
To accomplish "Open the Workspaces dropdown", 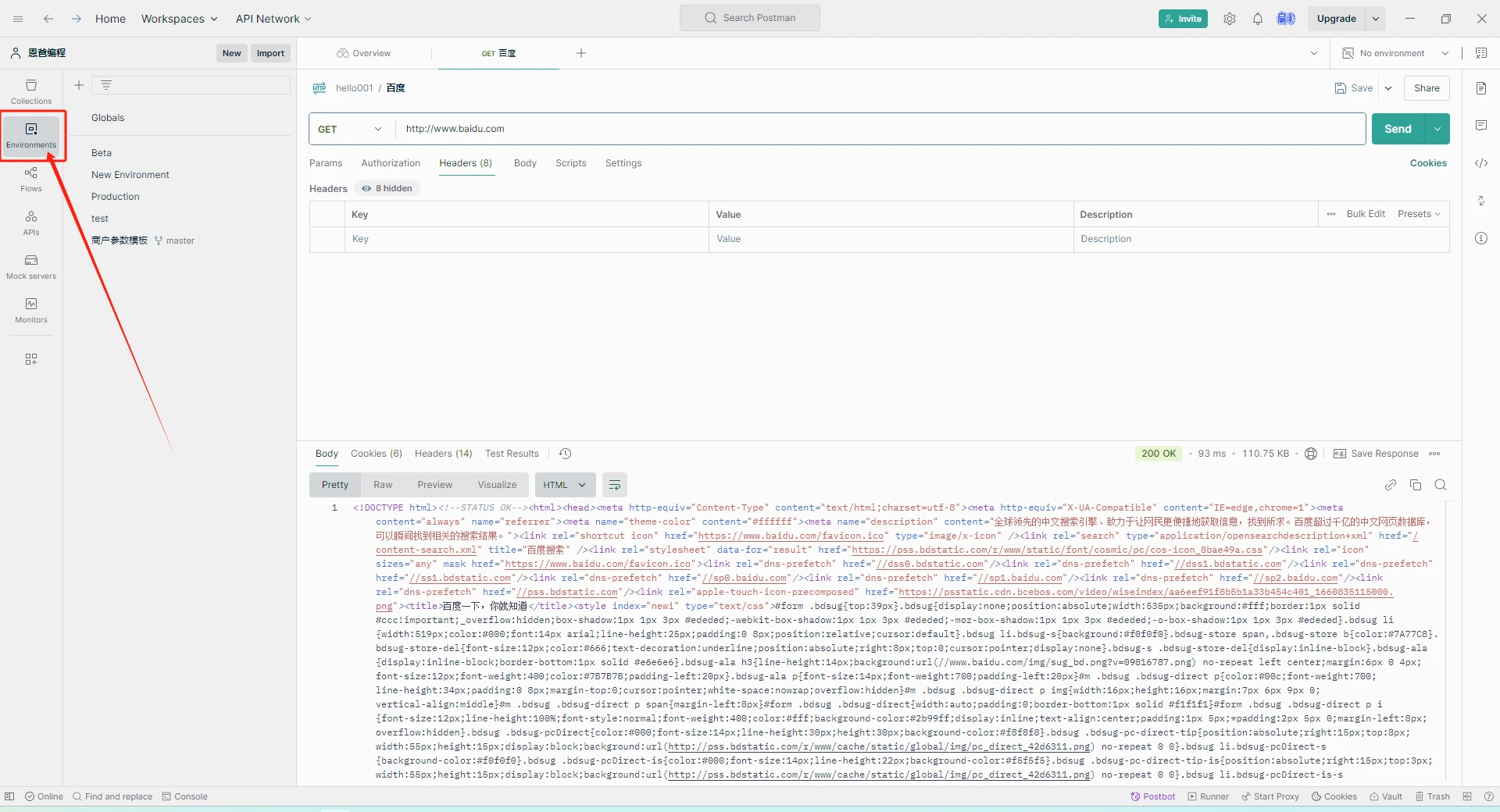I will coord(180,19).
